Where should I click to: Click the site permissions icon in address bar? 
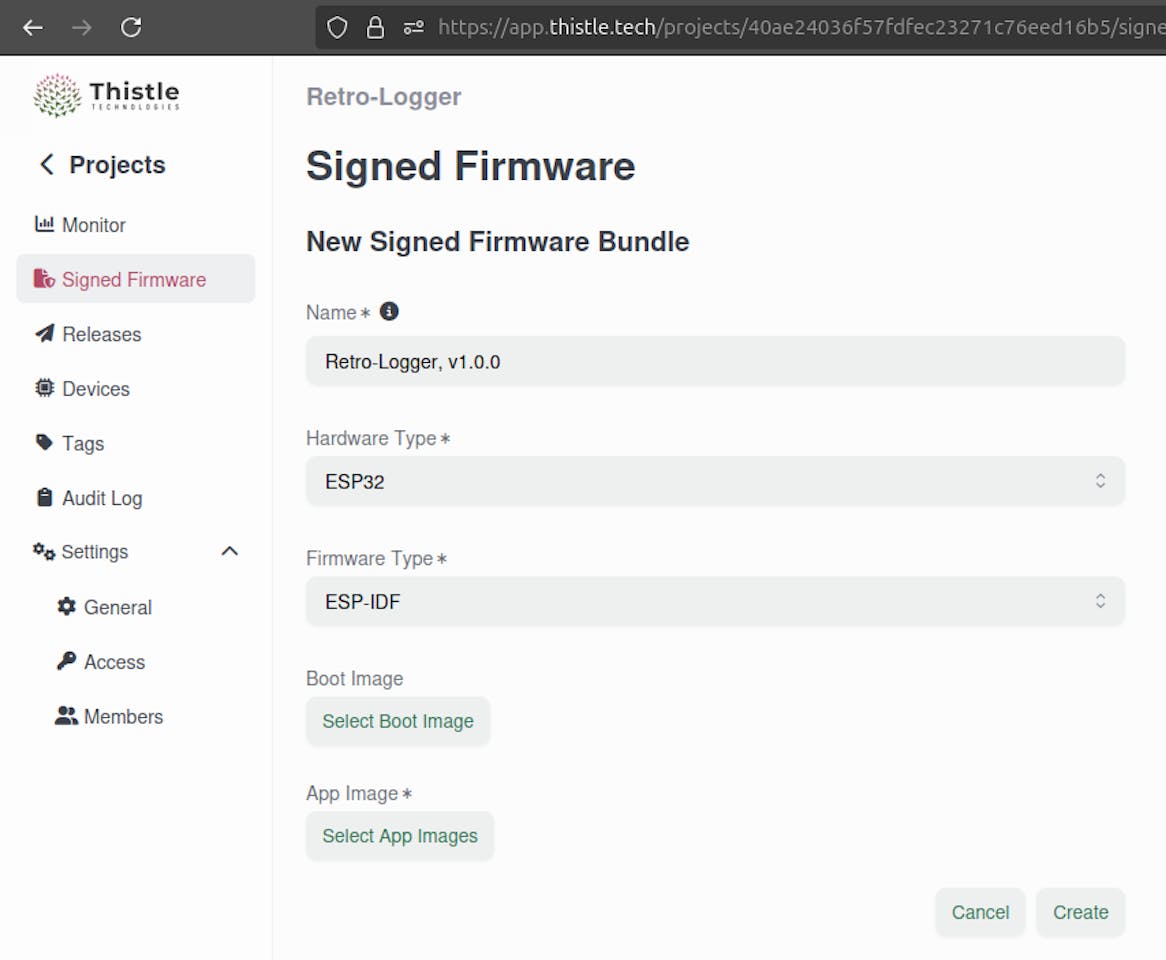tap(413, 27)
